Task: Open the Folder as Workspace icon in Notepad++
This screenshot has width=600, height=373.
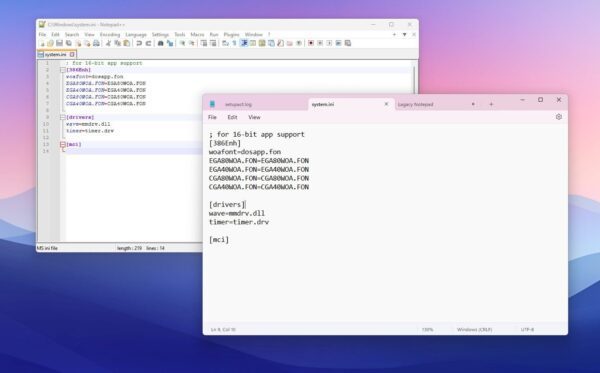Action: (290, 43)
